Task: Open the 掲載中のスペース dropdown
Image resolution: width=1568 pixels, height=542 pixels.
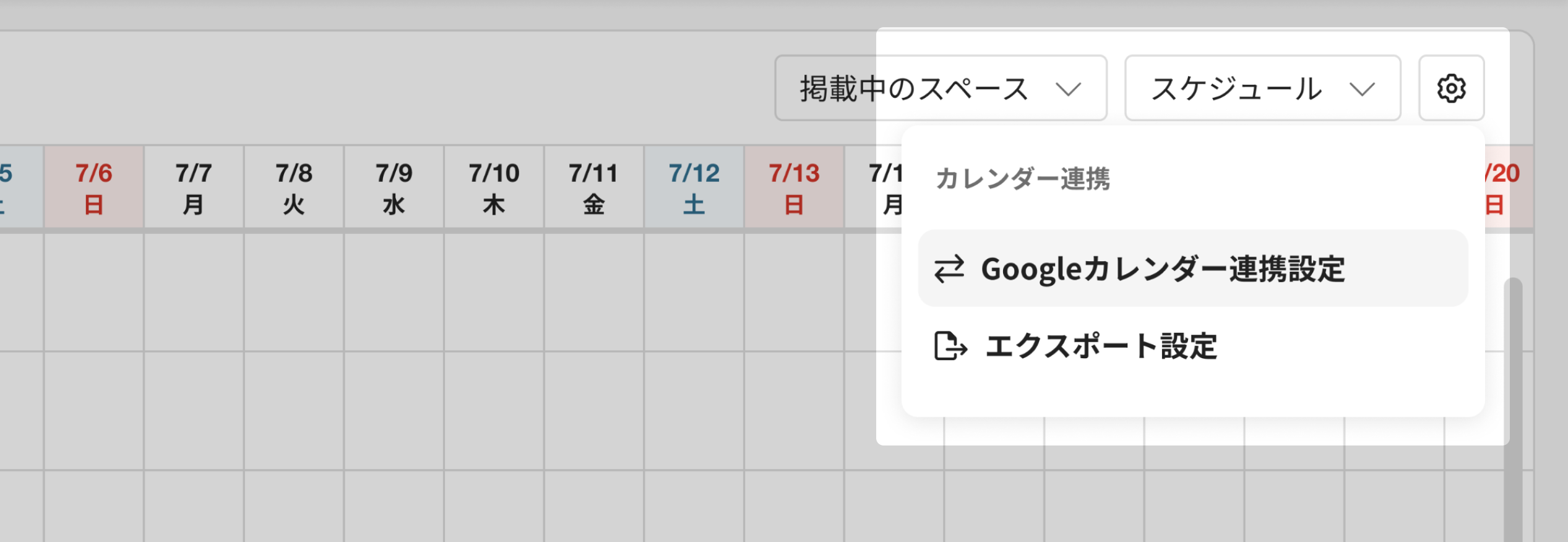Action: click(x=941, y=88)
